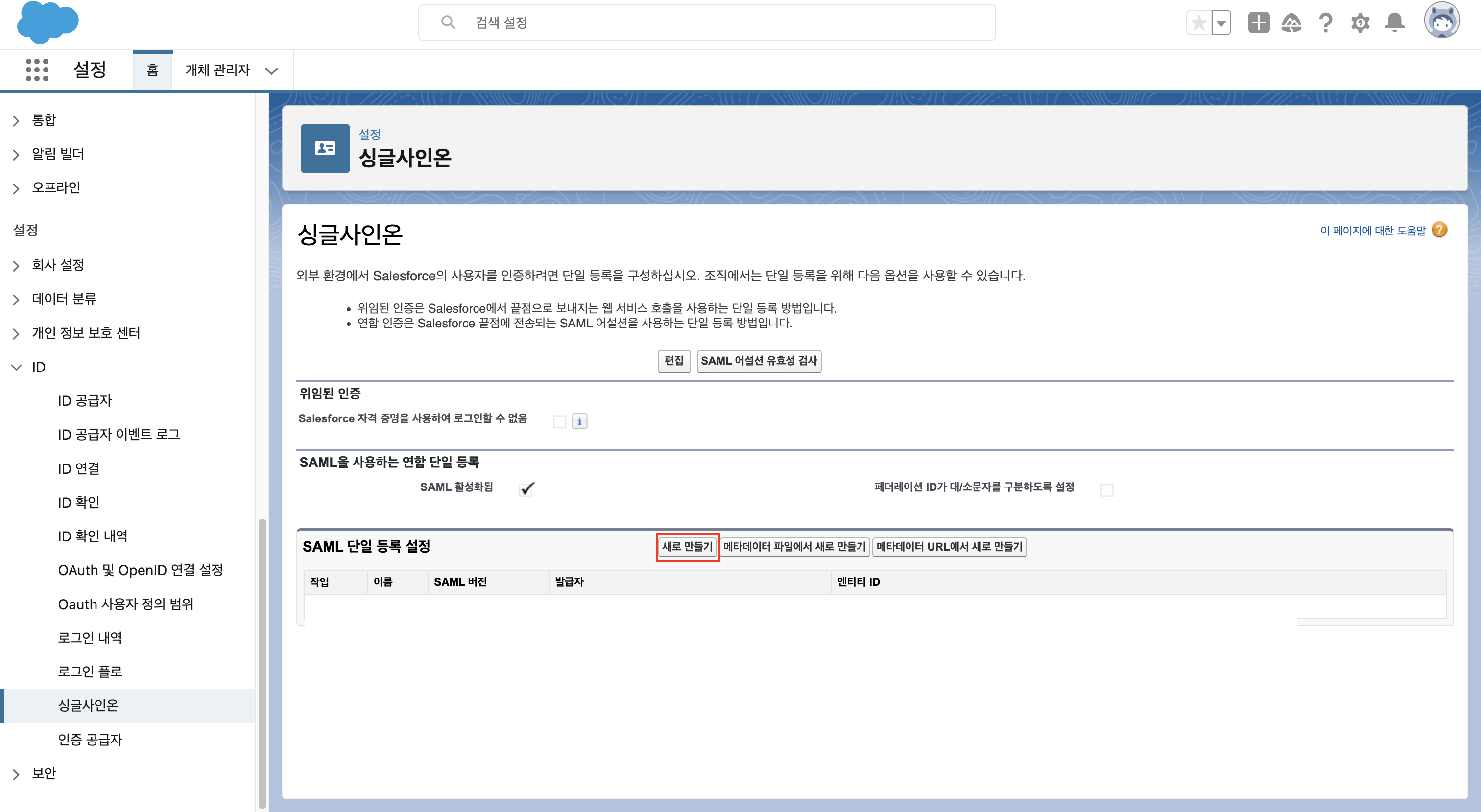Screen dimensions: 1481x812
Task: Click the 새로 만들기 button
Action: [687, 547]
